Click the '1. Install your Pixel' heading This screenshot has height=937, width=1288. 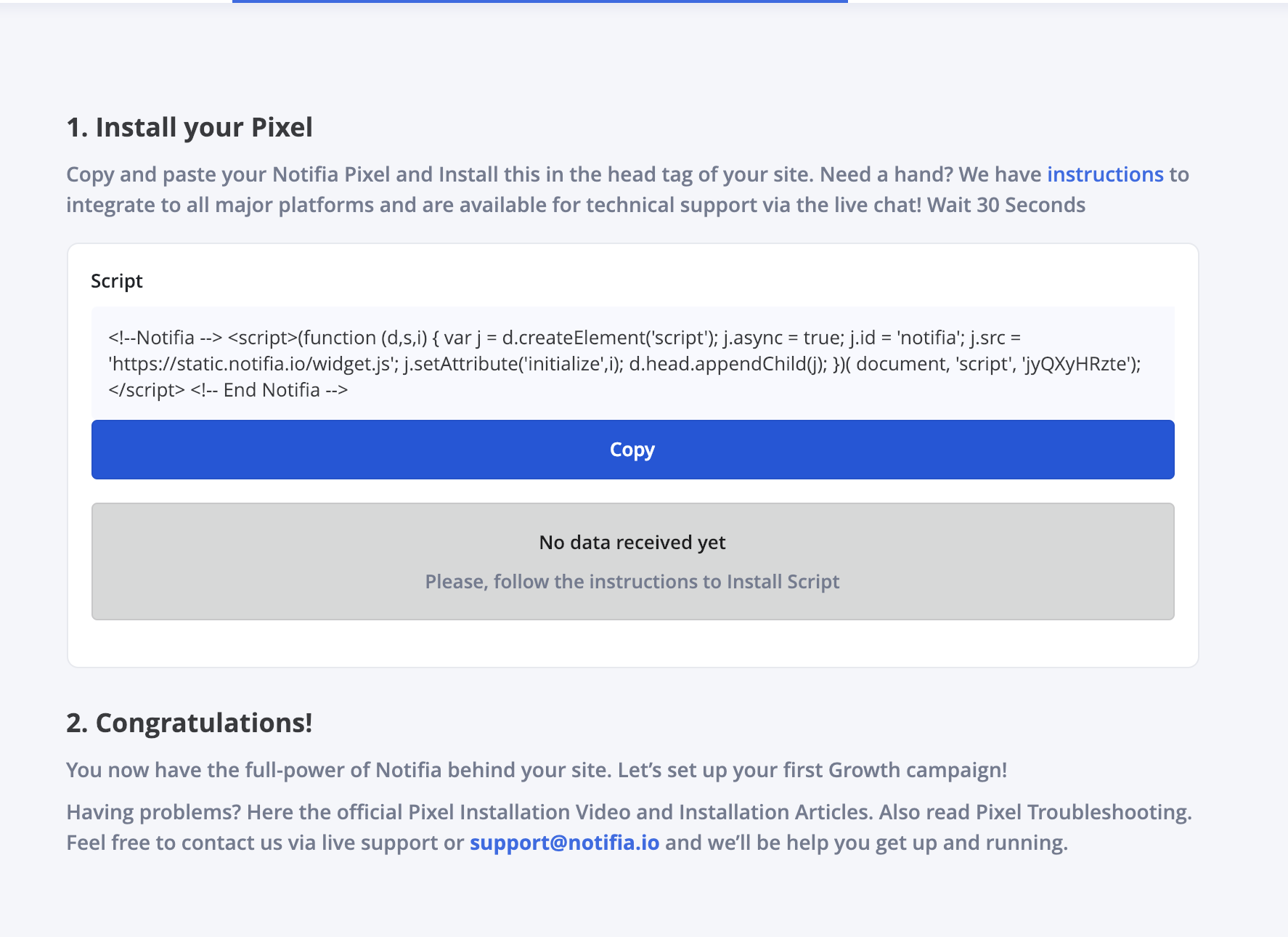pos(189,127)
